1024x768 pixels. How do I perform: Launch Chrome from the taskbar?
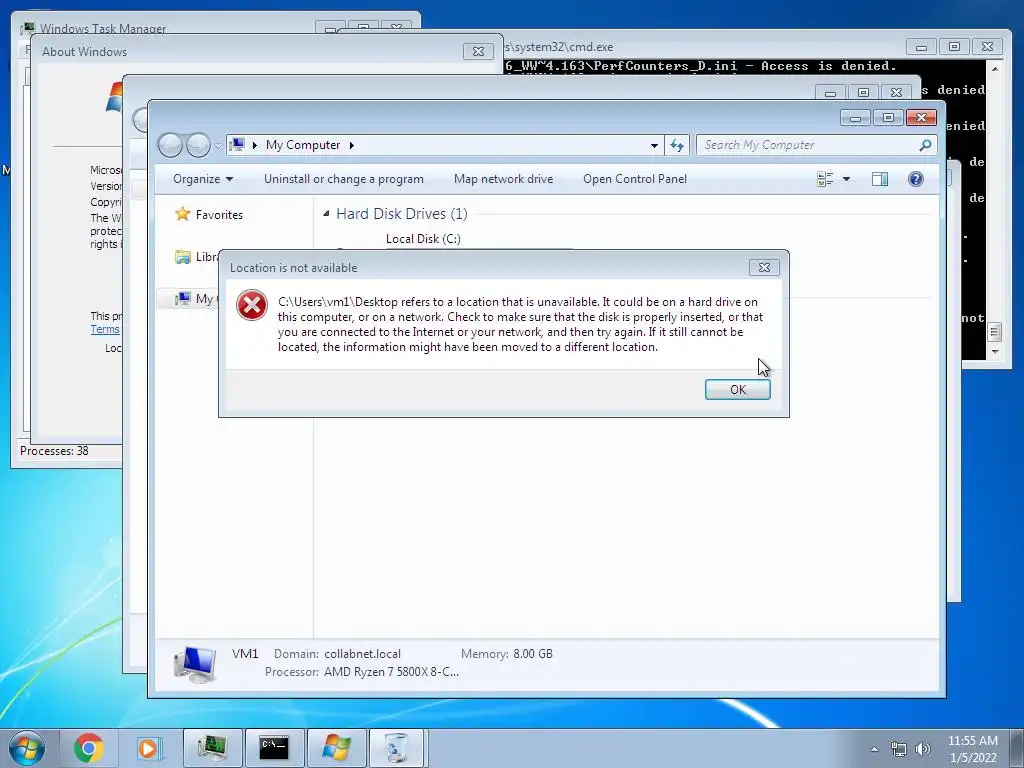pyautogui.click(x=89, y=748)
